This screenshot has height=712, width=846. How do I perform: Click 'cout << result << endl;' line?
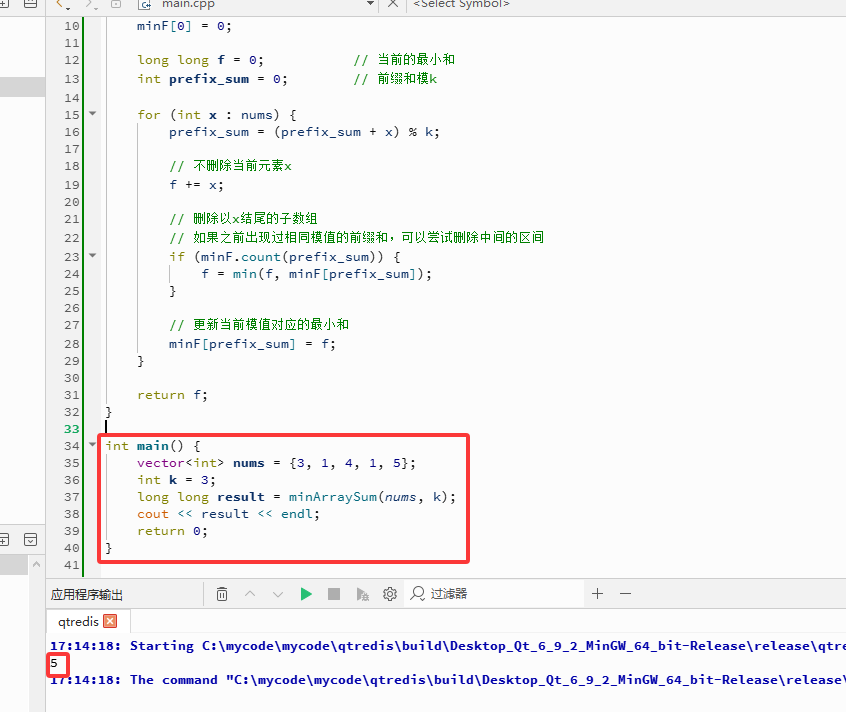click(228, 514)
